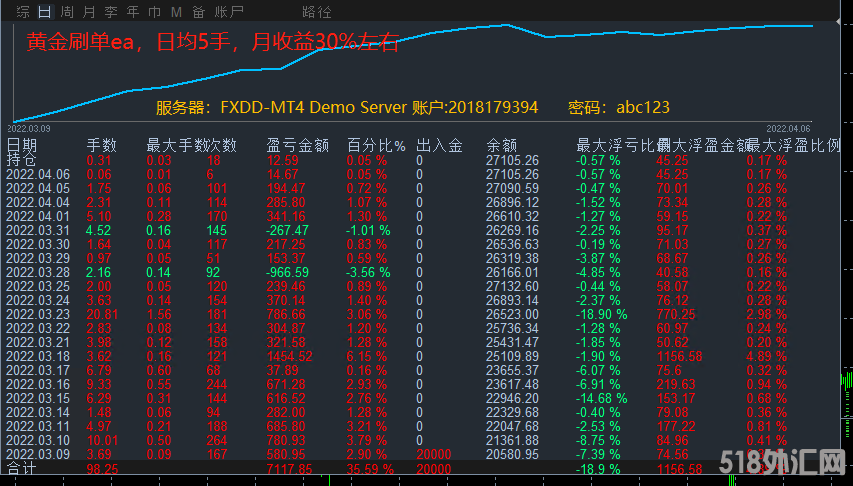Click the 20580.95 balance value
853x486 pixels.
pos(512,454)
